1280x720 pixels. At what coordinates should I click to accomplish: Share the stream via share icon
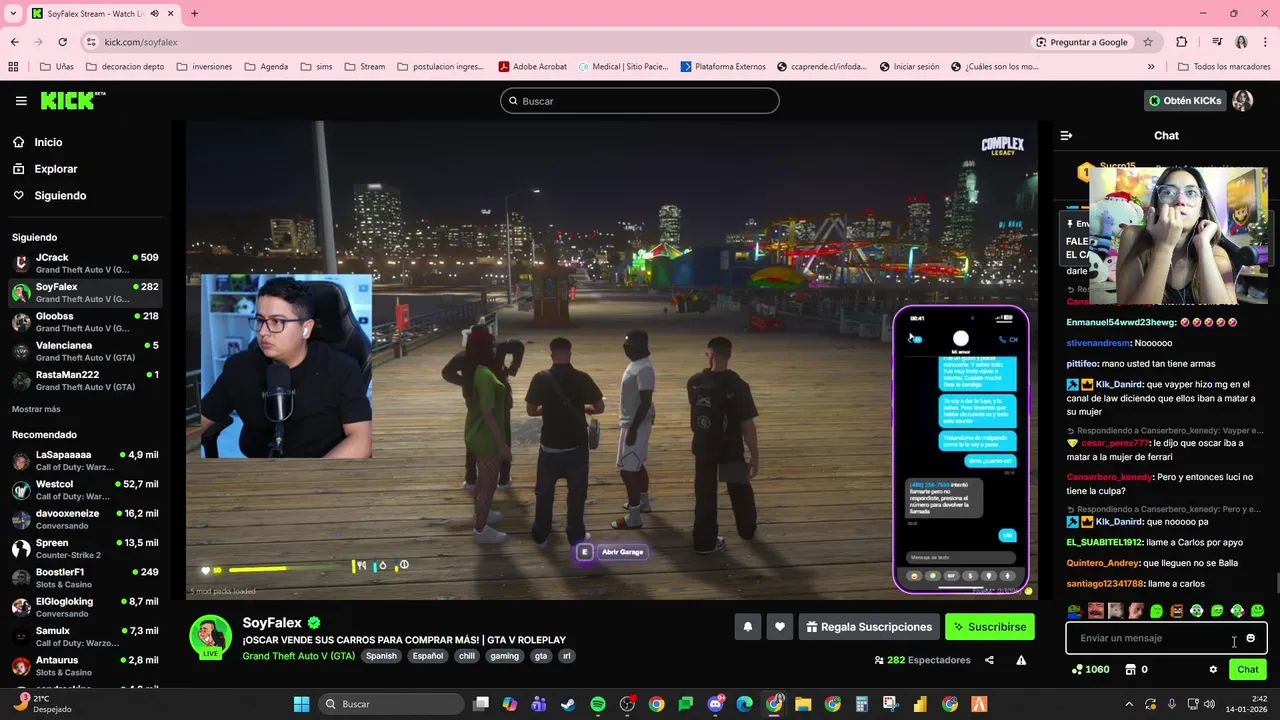click(x=989, y=660)
